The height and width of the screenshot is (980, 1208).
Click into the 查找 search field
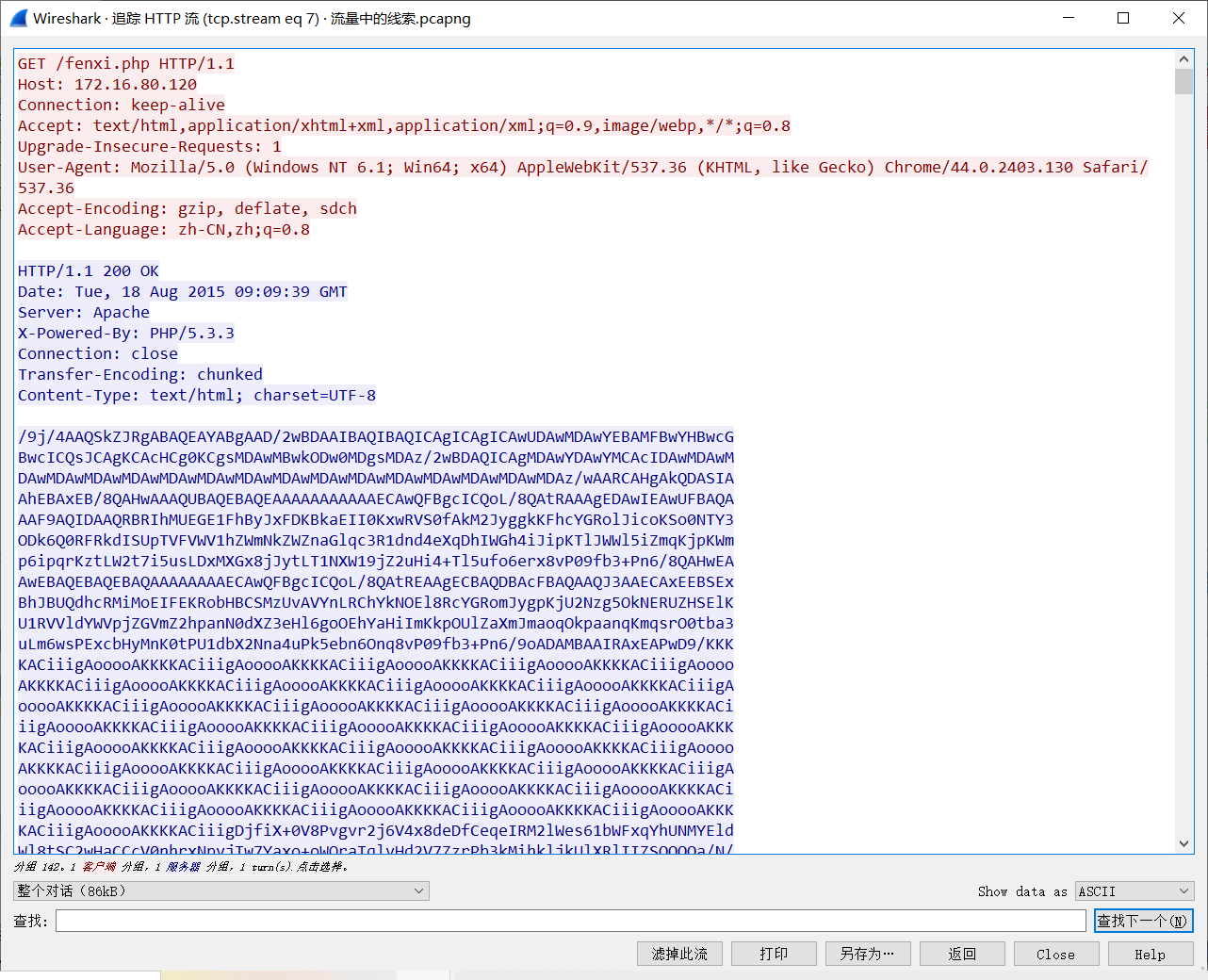point(571,921)
